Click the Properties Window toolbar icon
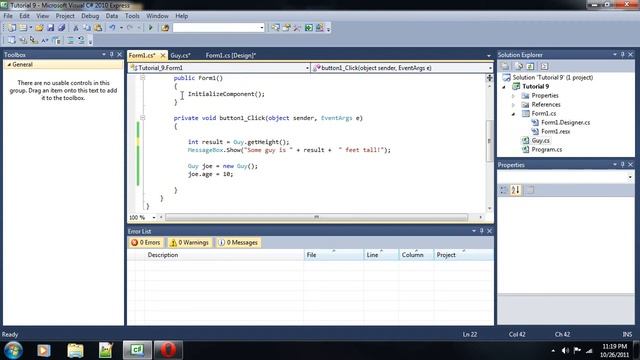Viewport: 640px width, 360px height. 287,28
